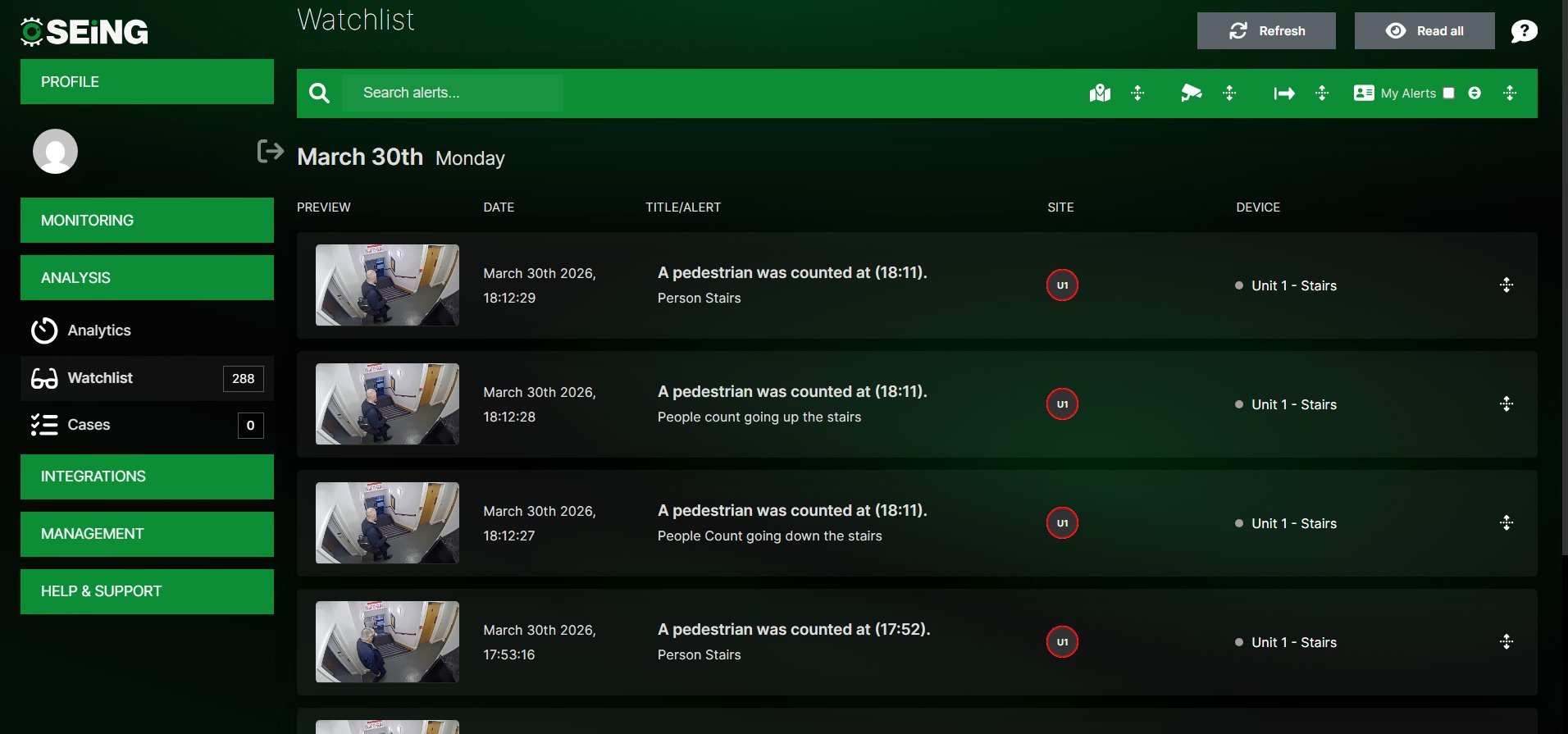Open the MONITORING menu section

pyautogui.click(x=147, y=221)
